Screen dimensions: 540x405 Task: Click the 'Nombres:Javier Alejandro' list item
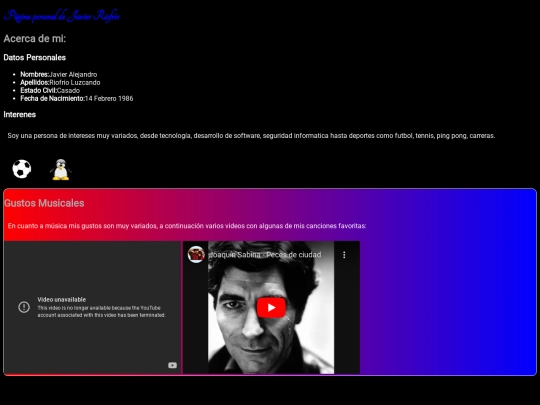pos(59,74)
